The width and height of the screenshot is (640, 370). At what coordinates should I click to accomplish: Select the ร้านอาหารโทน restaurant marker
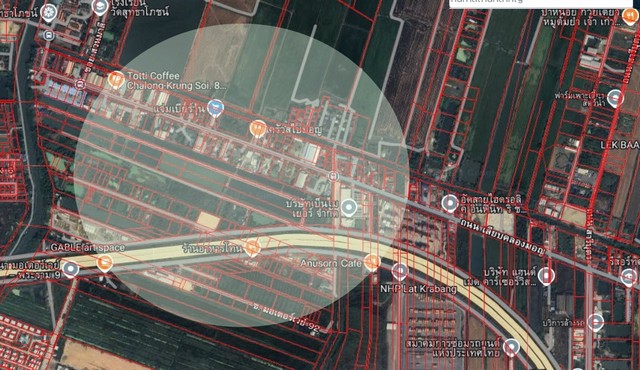252,248
